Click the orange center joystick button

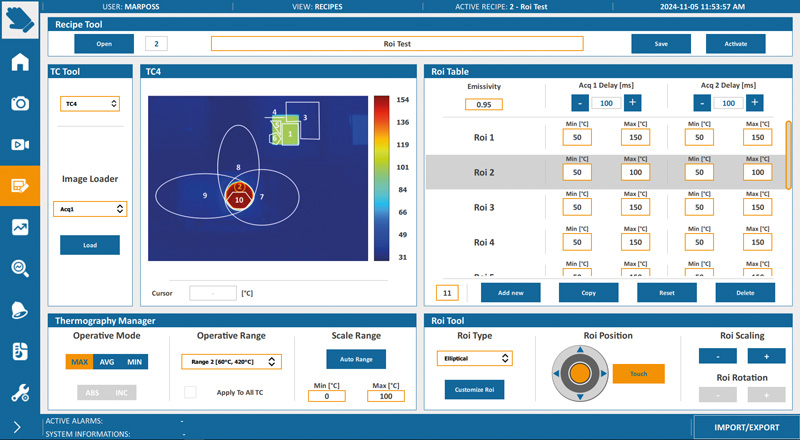tap(580, 374)
